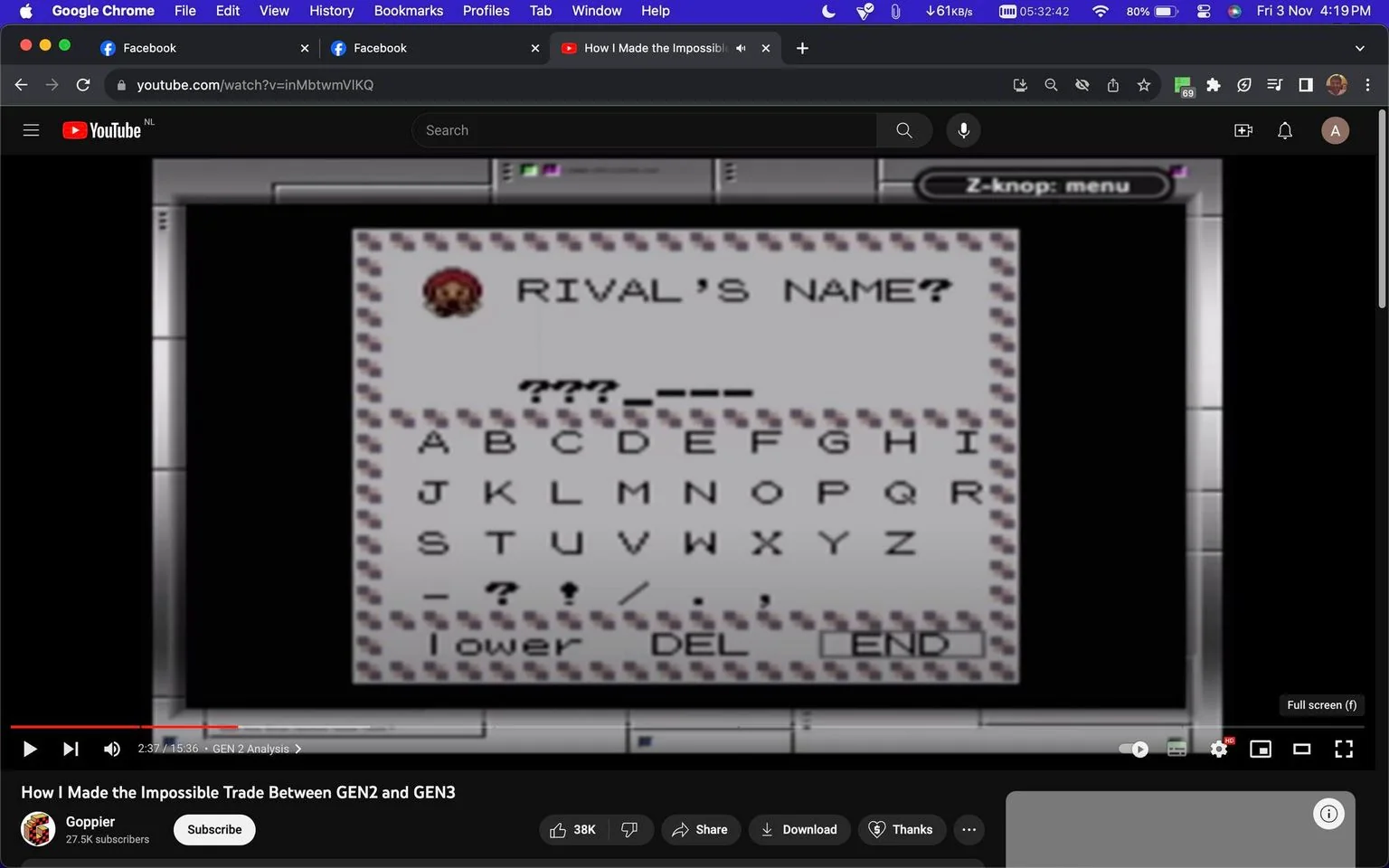Install app from the address bar icon
Image resolution: width=1389 pixels, height=868 pixels.
tap(1020, 85)
